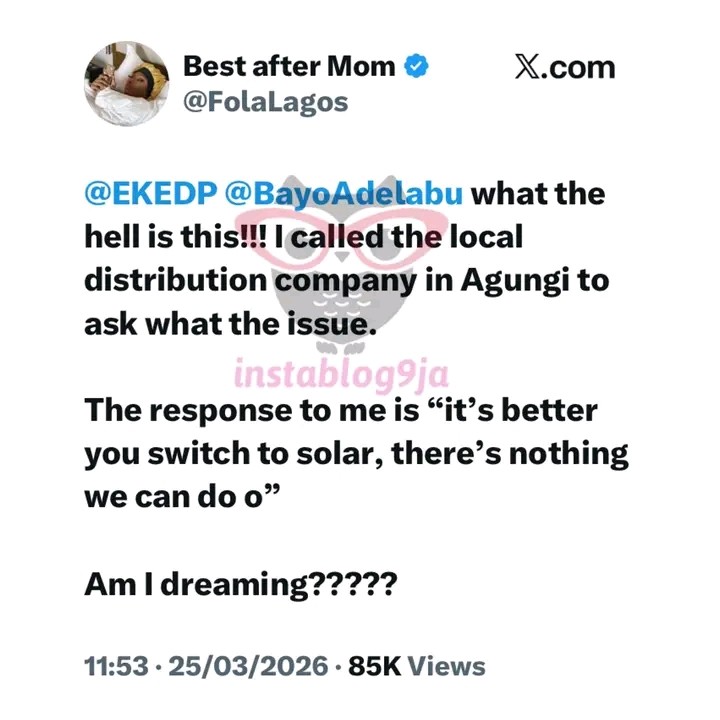
Task: Click the "Am I dreaming?????" line
Action: click(241, 583)
